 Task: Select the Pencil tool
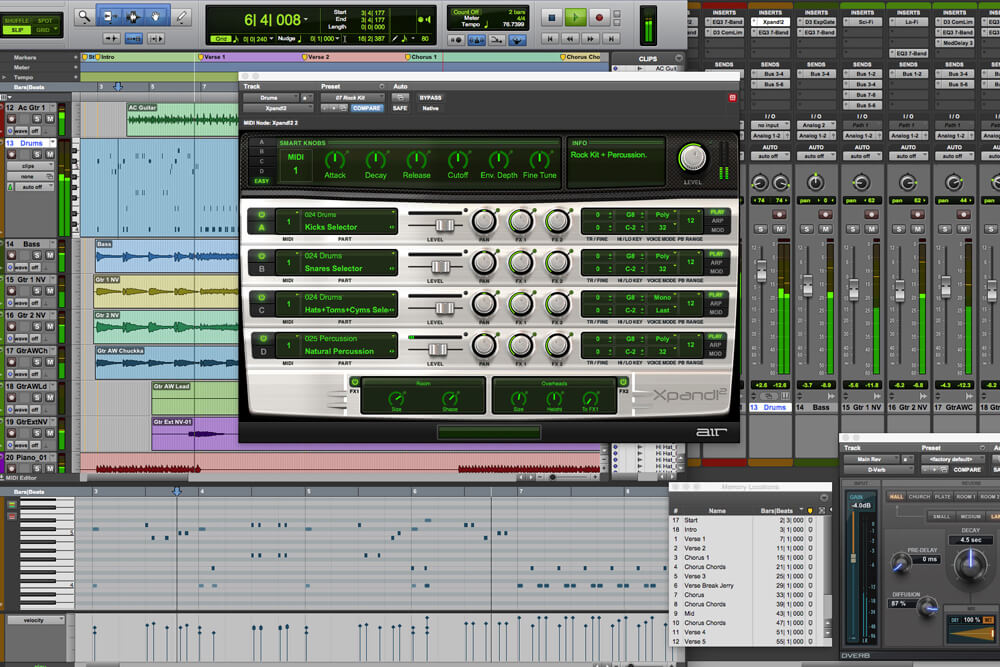click(x=182, y=17)
